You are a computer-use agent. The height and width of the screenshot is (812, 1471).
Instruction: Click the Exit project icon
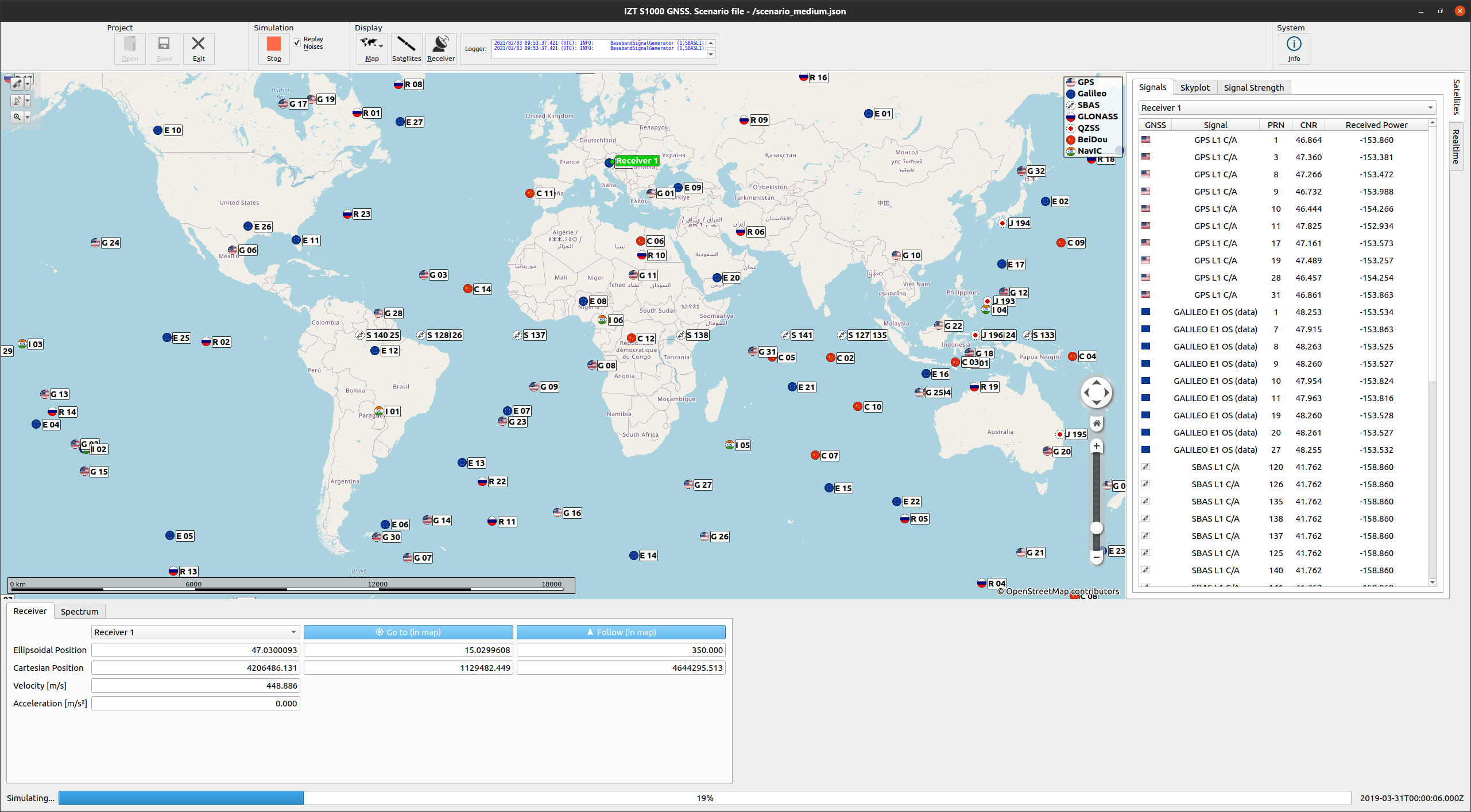point(198,48)
